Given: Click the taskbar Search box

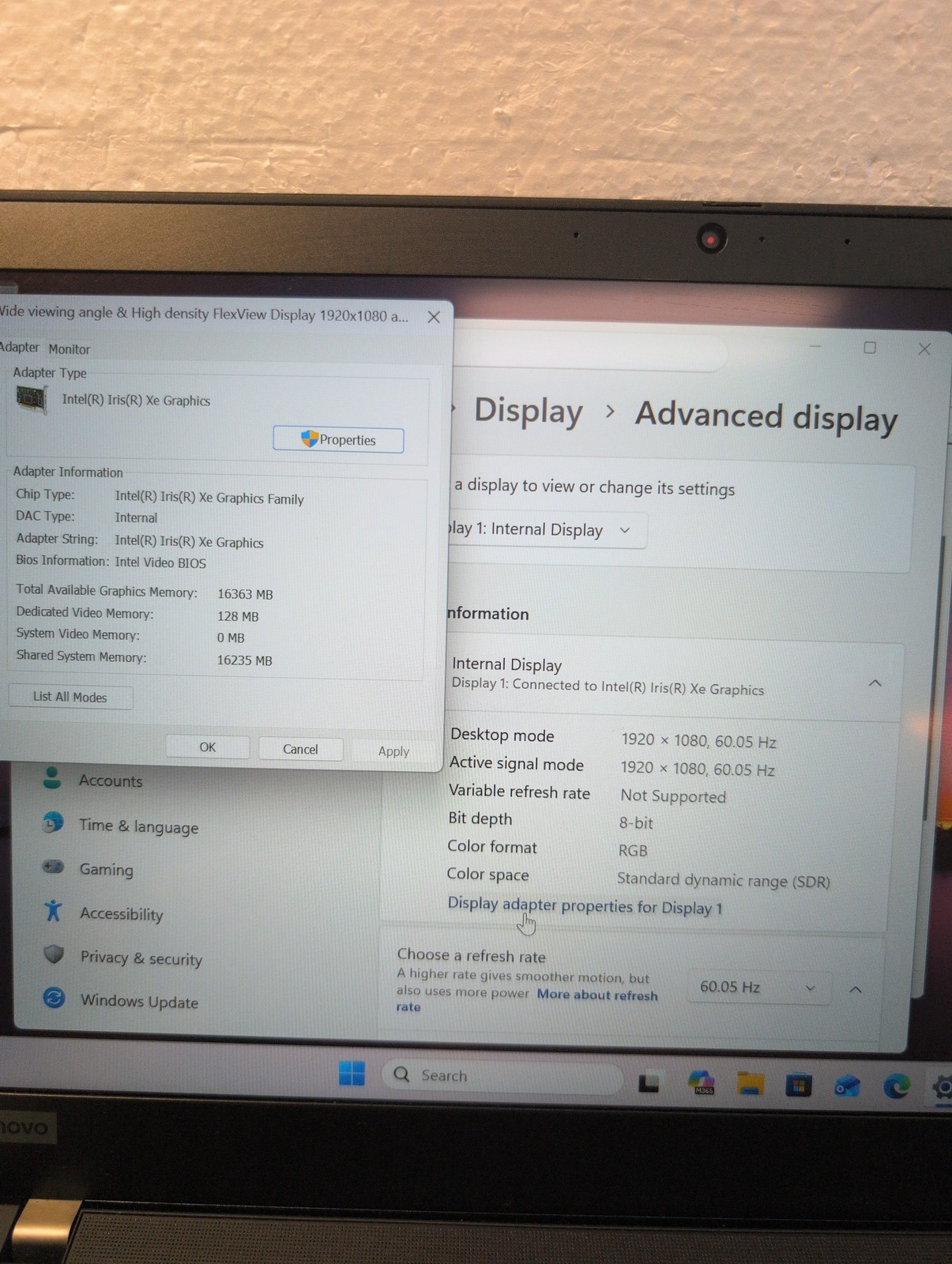Looking at the screenshot, I should (x=503, y=1075).
